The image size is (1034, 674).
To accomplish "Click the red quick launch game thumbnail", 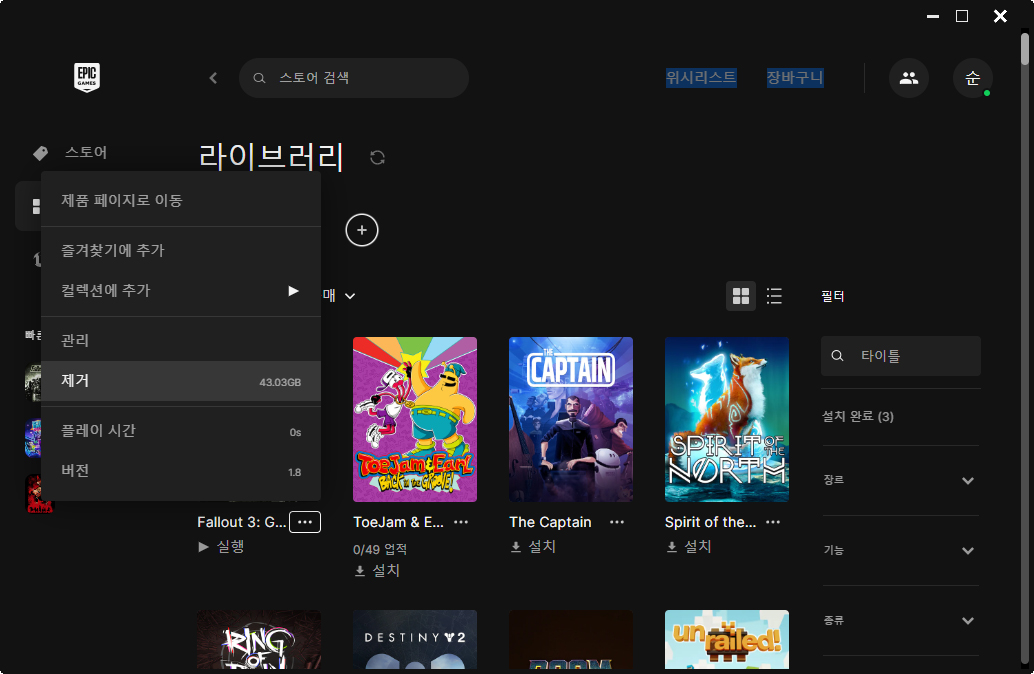I will (39, 493).
